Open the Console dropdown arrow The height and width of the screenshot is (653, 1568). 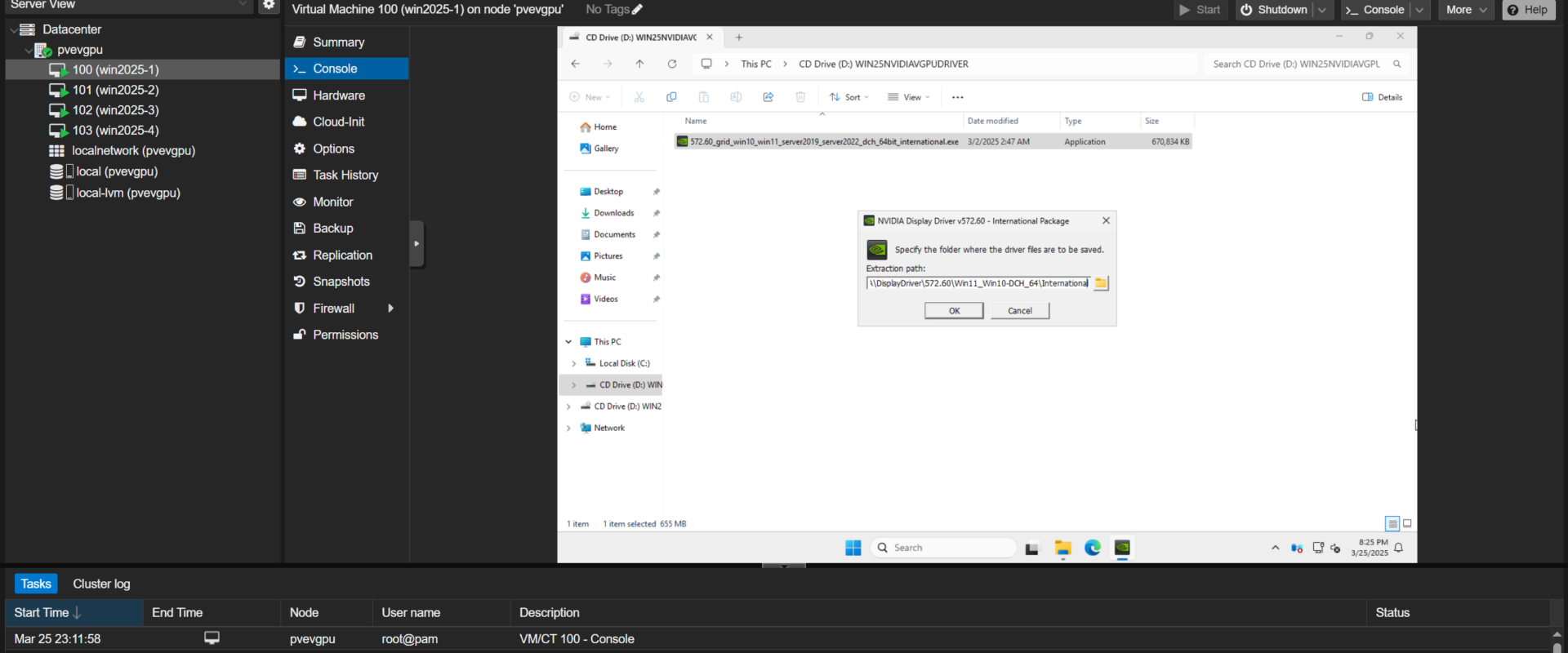coord(1419,10)
